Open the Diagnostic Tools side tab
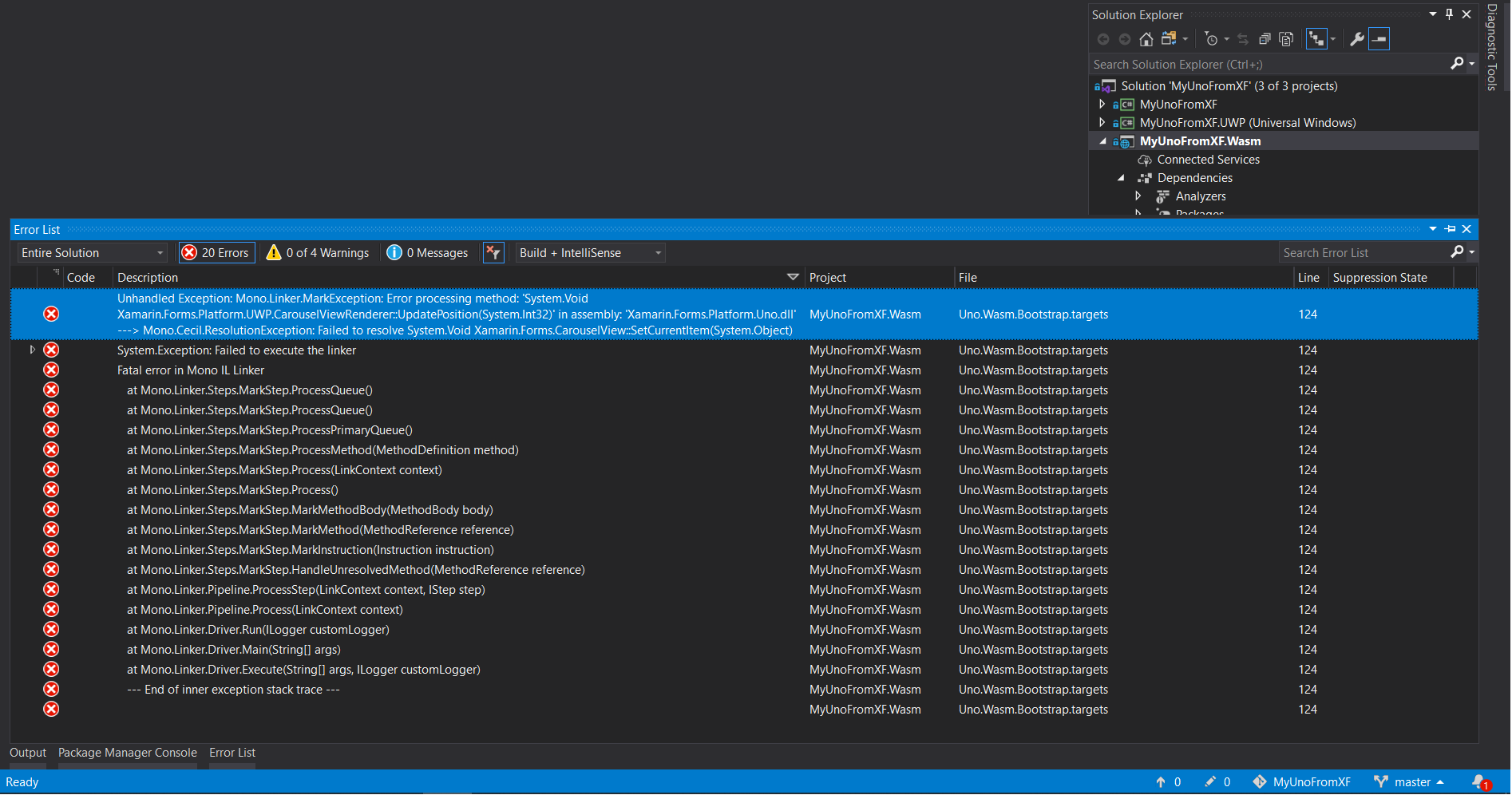1512x795 pixels. 1492,47
